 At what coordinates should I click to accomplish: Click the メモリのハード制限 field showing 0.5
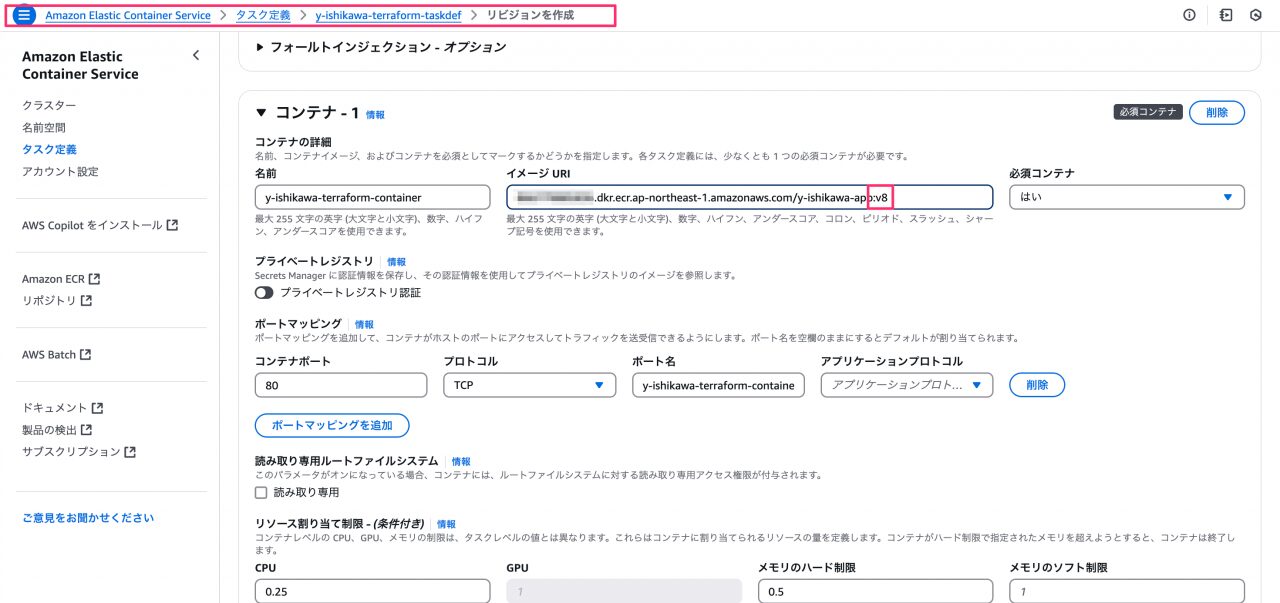click(875, 591)
